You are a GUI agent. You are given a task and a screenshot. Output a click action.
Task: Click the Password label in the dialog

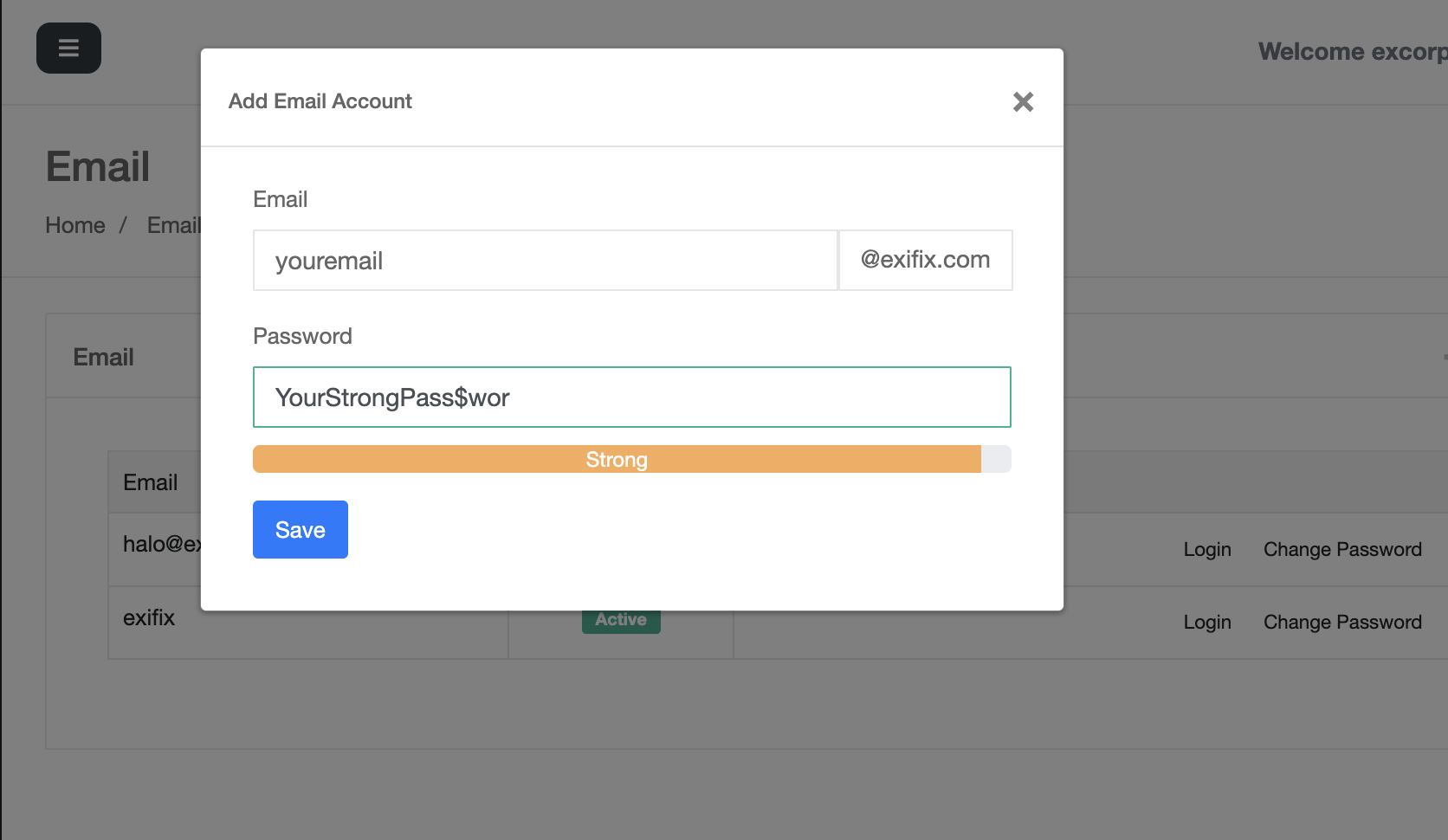pyautogui.click(x=302, y=337)
